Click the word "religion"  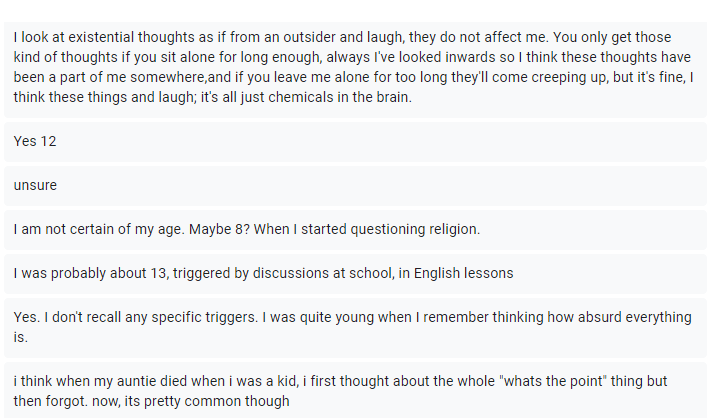450,230
